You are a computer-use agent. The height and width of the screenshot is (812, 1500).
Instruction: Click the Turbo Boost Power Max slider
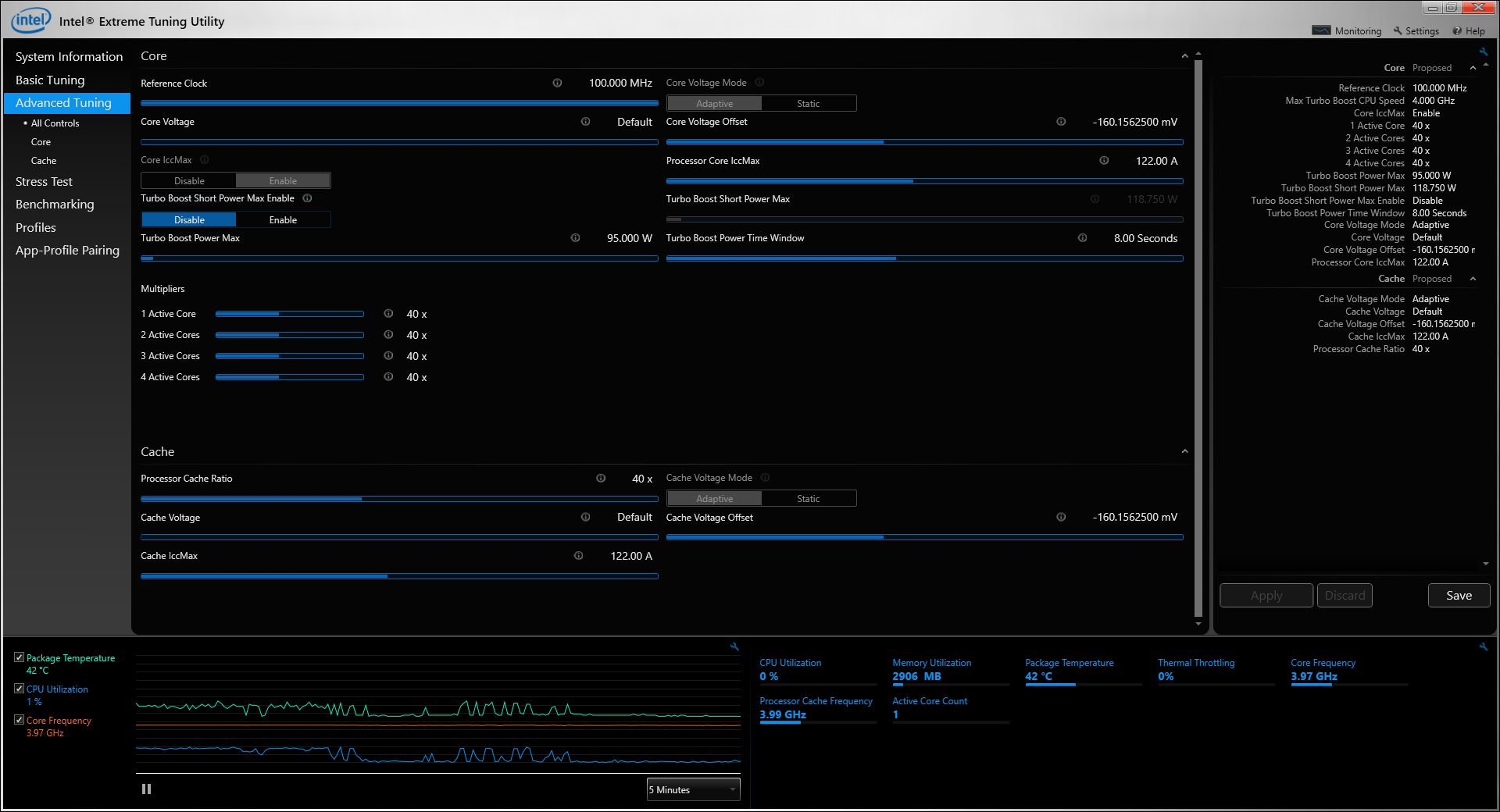(399, 258)
